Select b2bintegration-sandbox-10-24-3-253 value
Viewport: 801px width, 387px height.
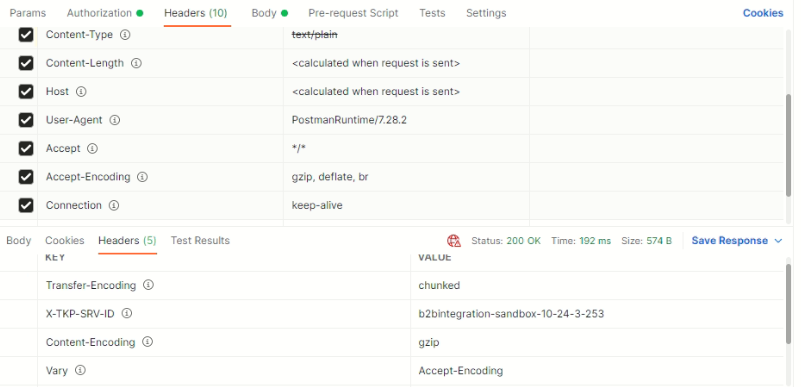511,313
